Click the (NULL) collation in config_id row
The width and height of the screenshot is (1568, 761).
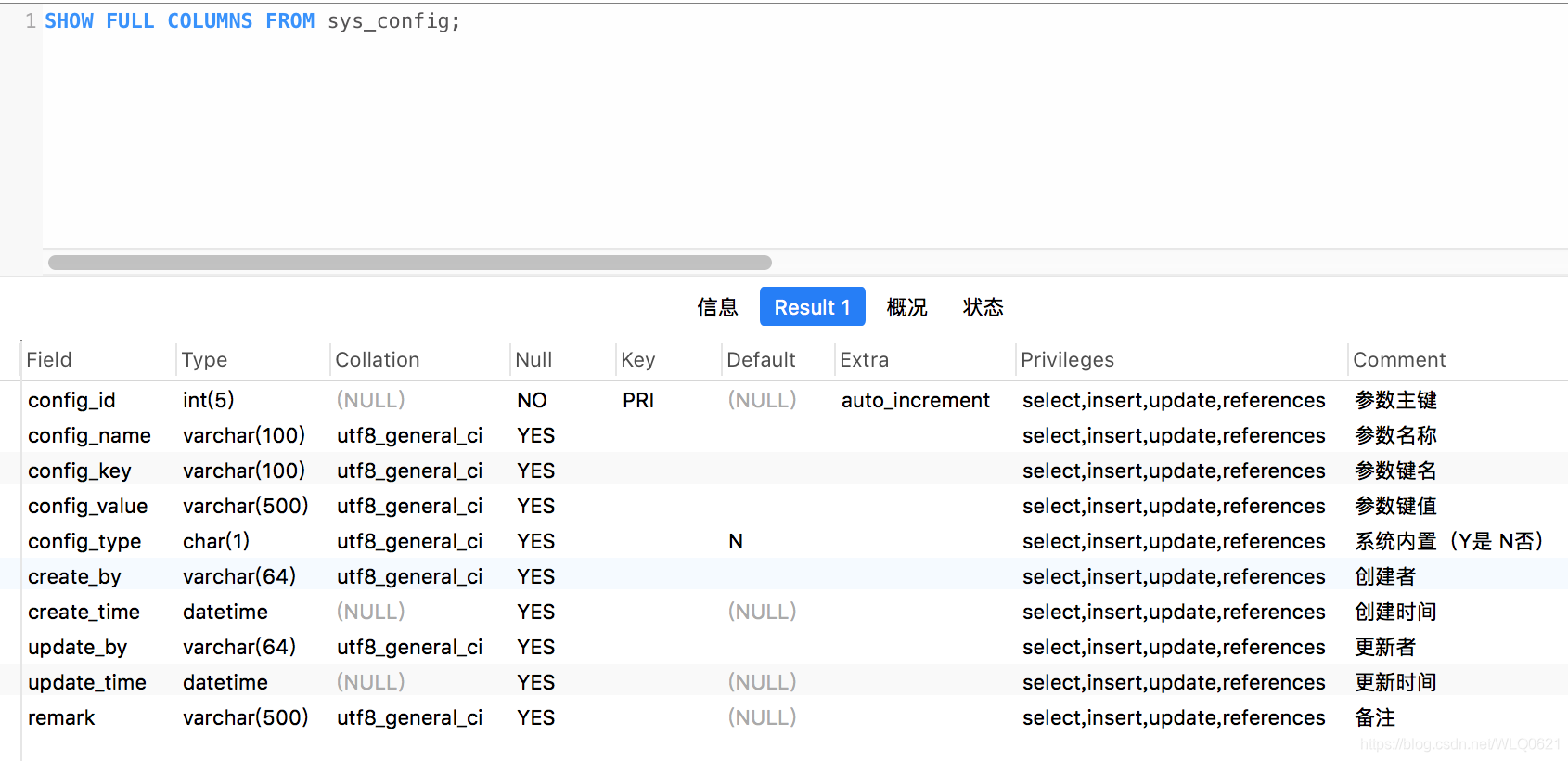(371, 400)
